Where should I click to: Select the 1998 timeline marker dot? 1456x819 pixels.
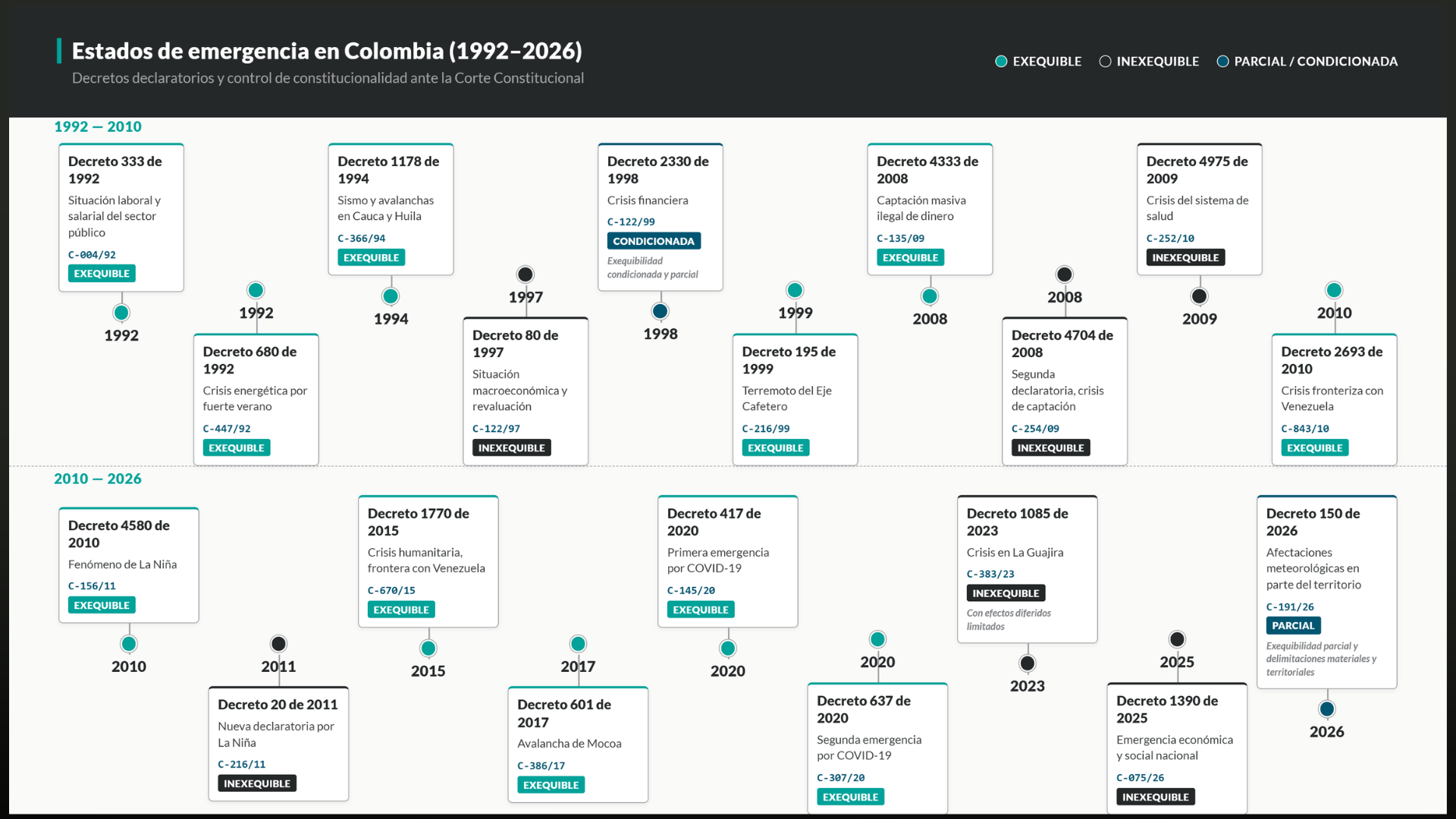pyautogui.click(x=661, y=311)
